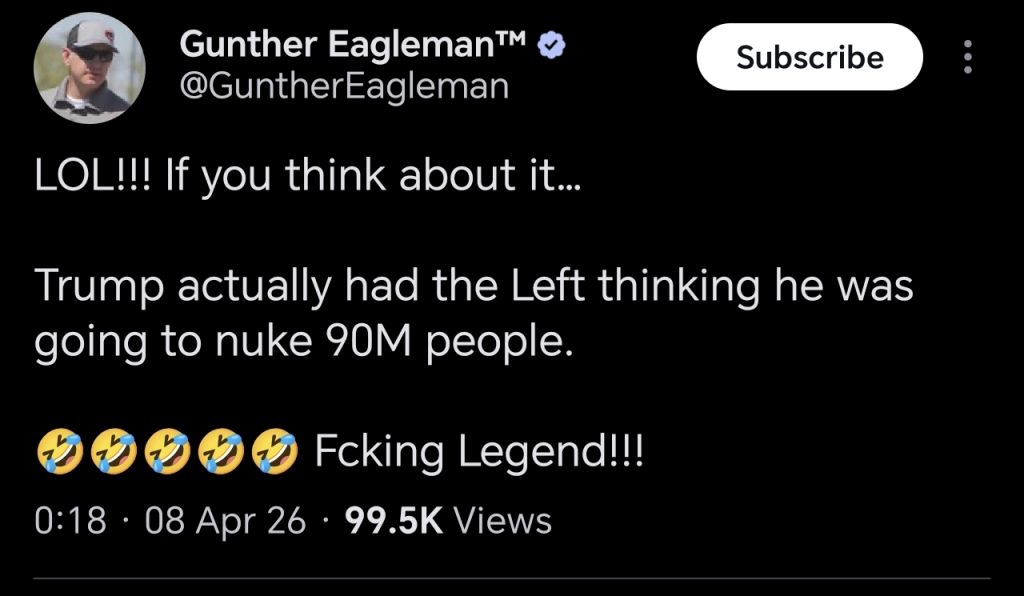Click the "Fcking Legend!!!" text

(480, 452)
